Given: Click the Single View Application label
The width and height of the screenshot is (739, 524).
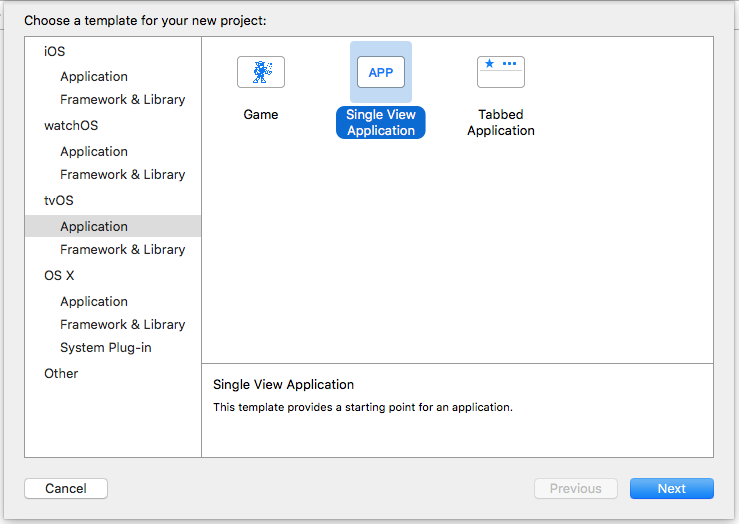Looking at the screenshot, I should [381, 123].
